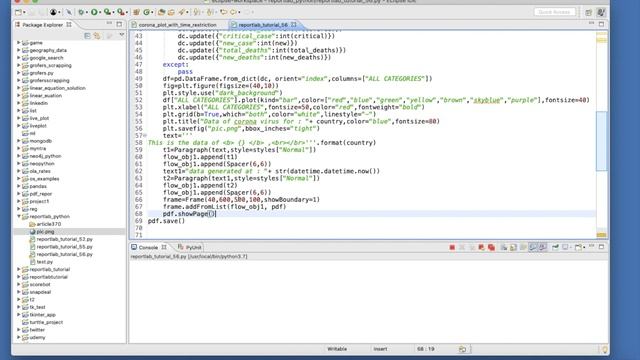This screenshot has width=640, height=360.
Task: Open dropdown arrow beside Open Console icon
Action: (x=584, y=248)
